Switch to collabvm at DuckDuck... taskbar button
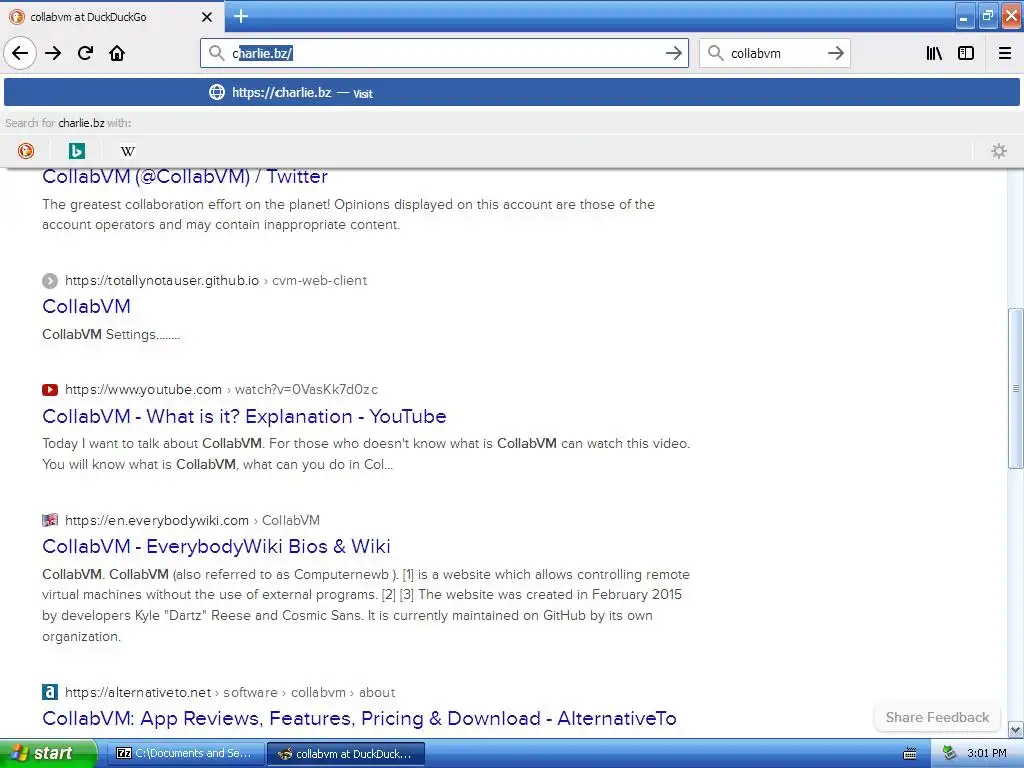The width and height of the screenshot is (1024, 768). [x=346, y=754]
